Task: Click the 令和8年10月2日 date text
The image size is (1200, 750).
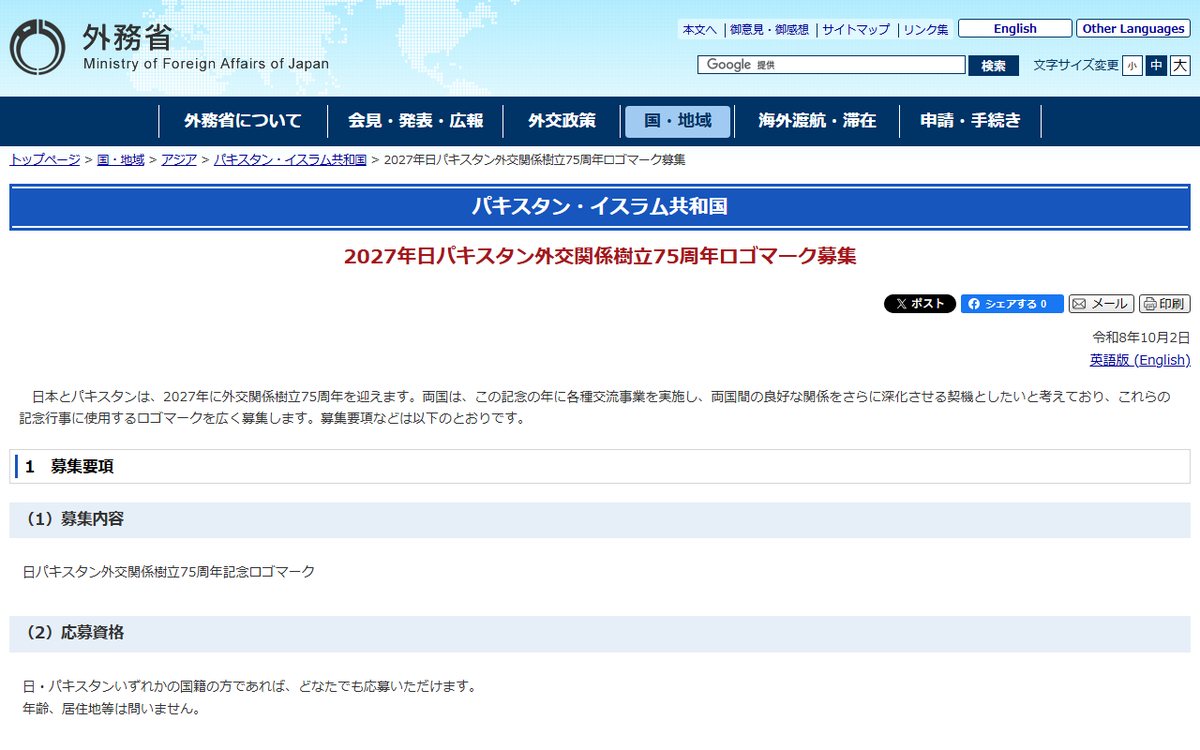Action: 1141,337
